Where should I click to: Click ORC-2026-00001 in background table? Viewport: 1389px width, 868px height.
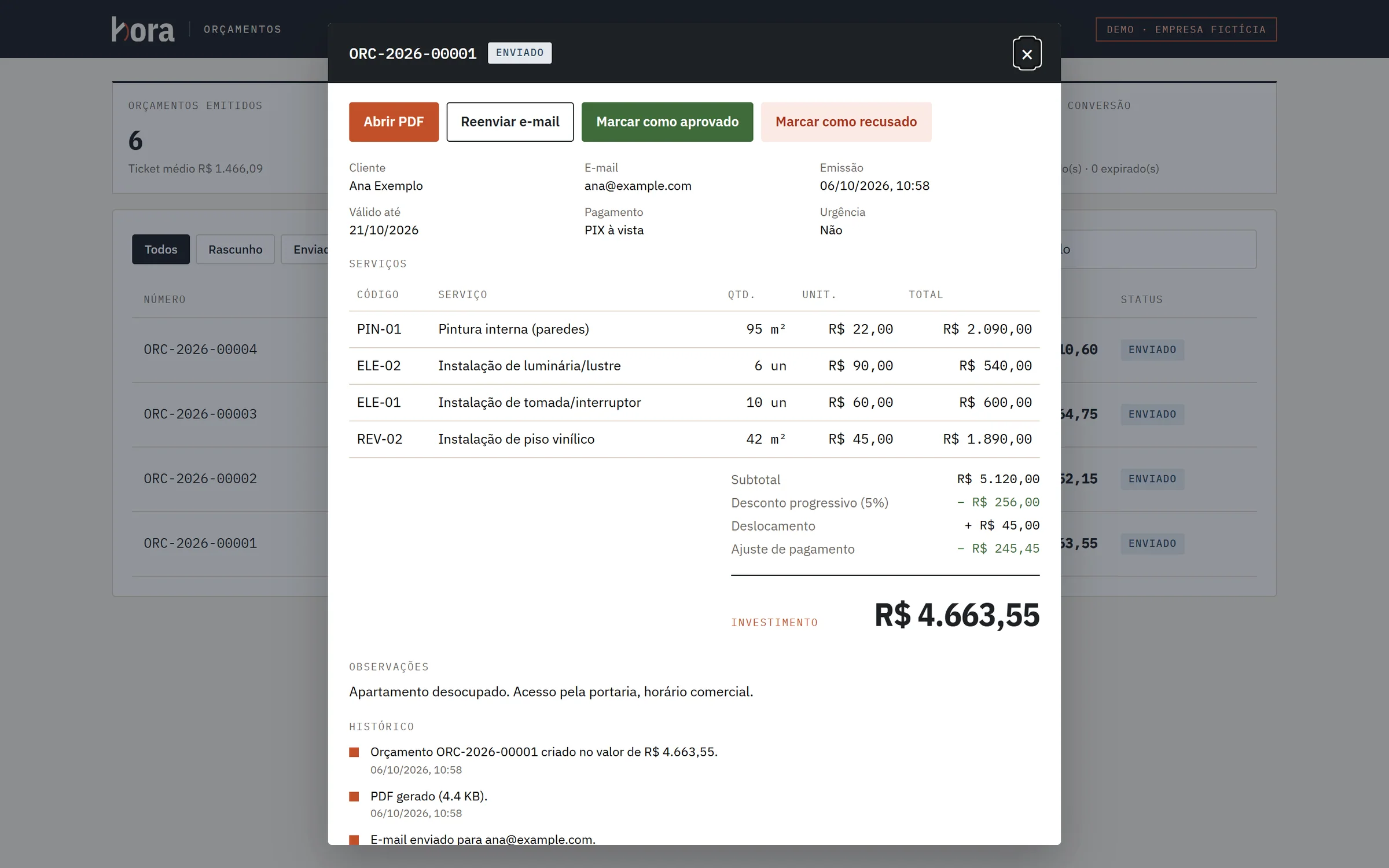pyautogui.click(x=200, y=543)
